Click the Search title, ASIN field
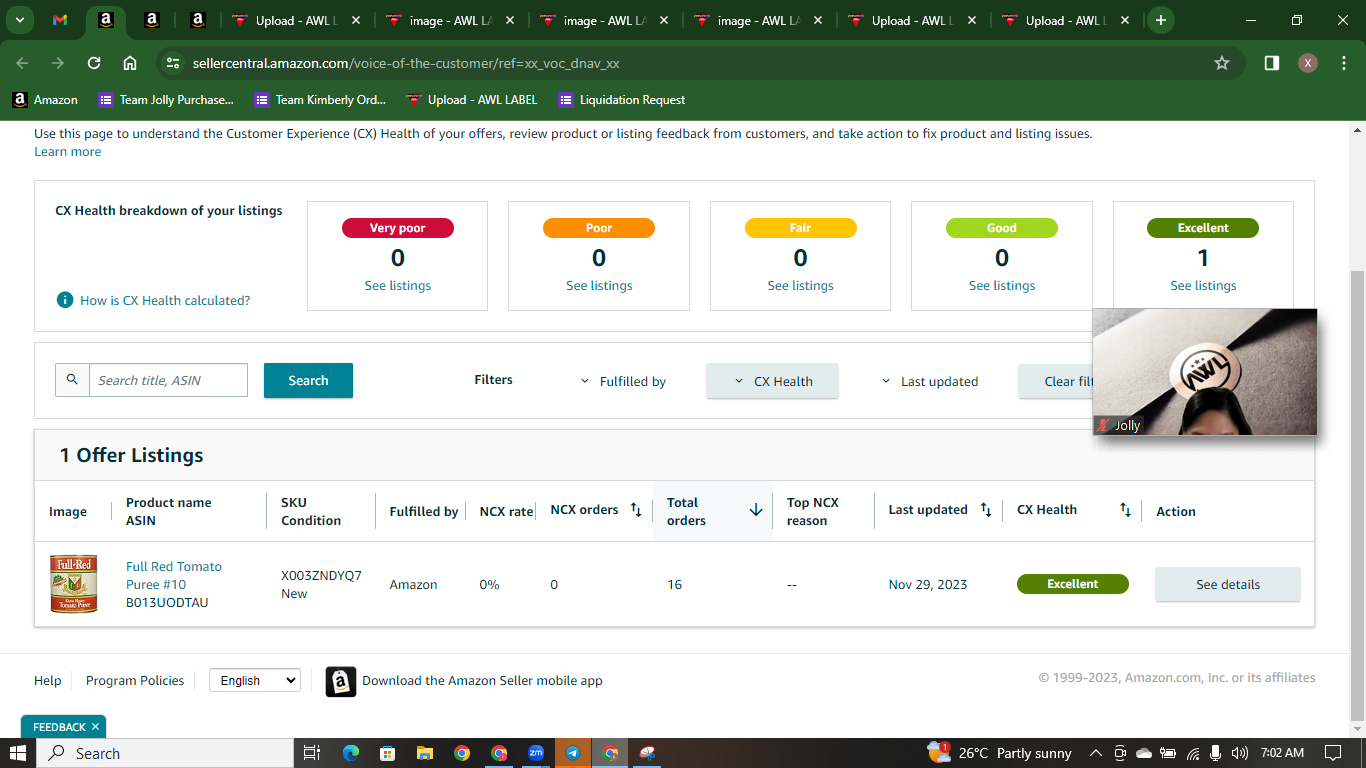This screenshot has height=768, width=1366. pyautogui.click(x=168, y=380)
